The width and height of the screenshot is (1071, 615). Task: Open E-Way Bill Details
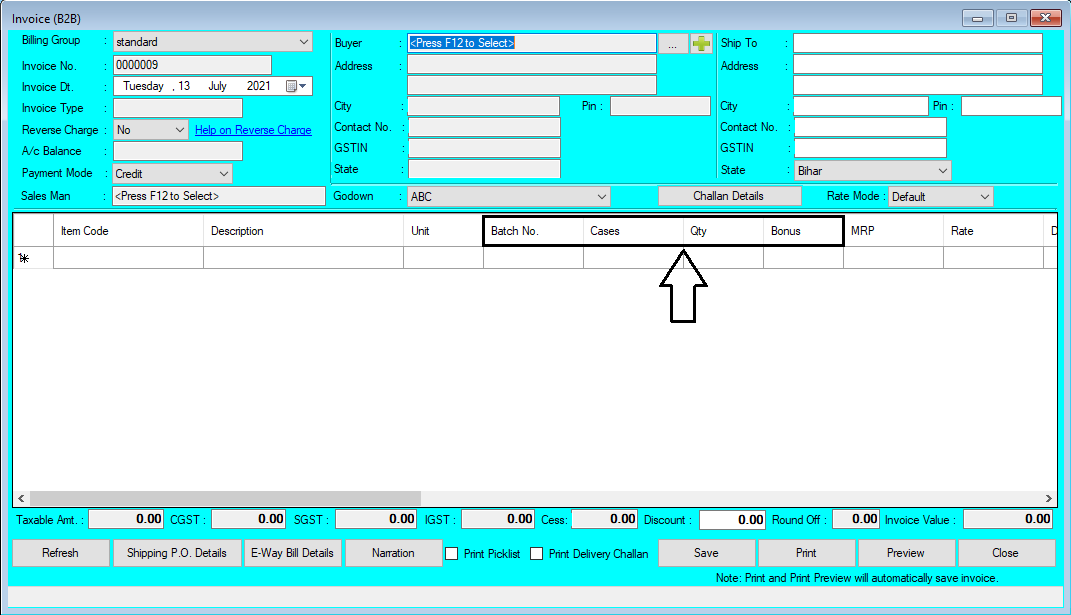pos(292,553)
